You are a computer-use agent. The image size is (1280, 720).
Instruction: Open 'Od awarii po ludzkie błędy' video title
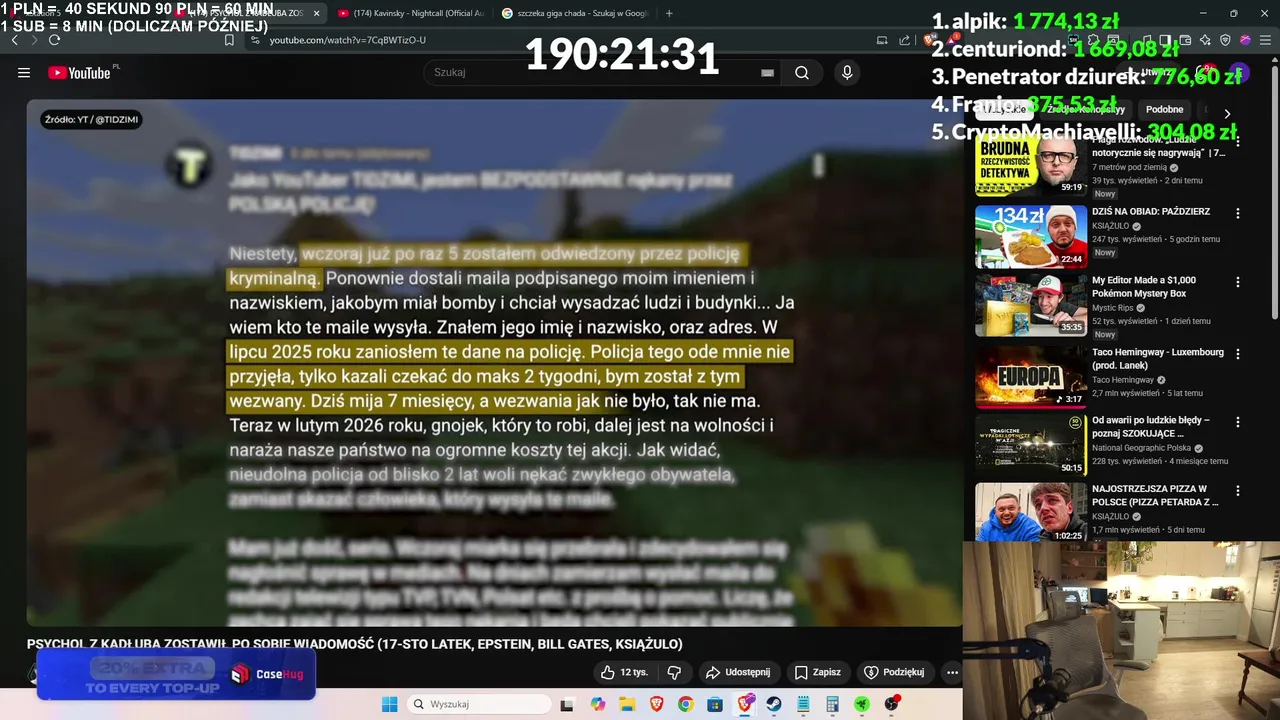1151,427
